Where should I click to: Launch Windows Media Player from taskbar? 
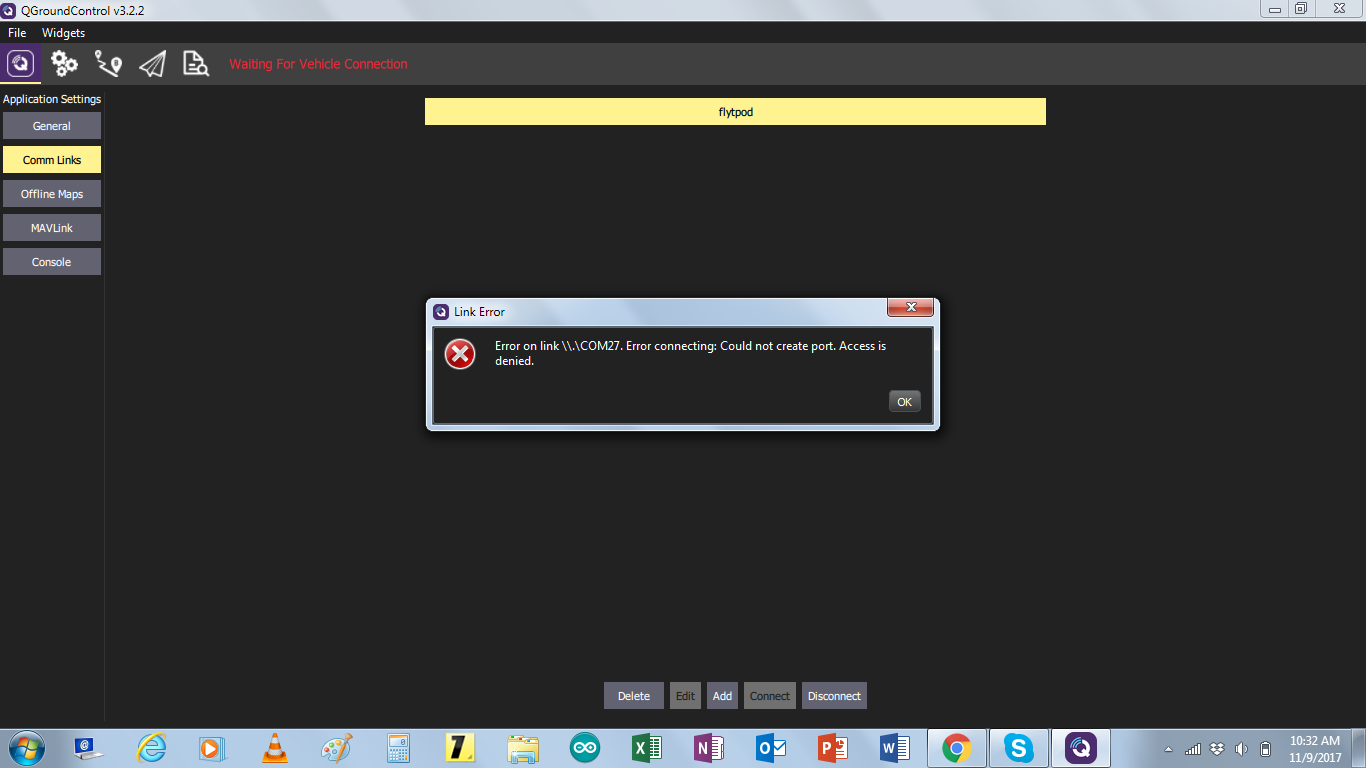click(x=212, y=748)
